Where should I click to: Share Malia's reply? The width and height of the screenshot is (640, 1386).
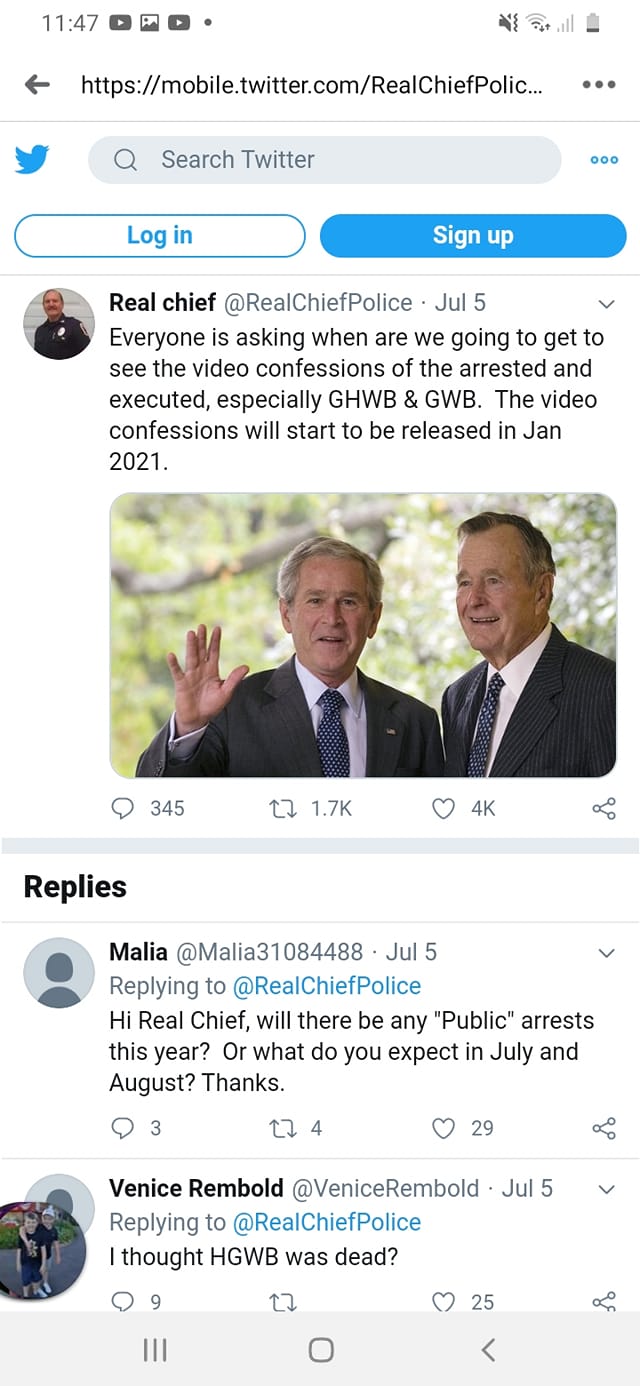pos(604,1128)
